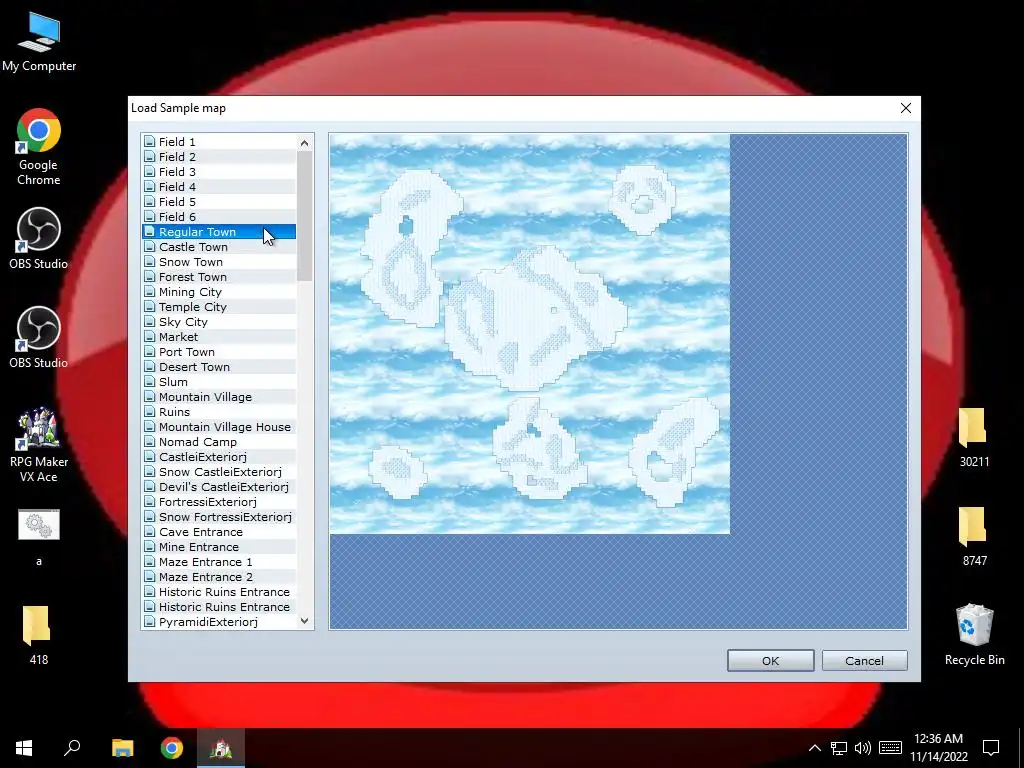Select 'Field 6' sample map

219,217
